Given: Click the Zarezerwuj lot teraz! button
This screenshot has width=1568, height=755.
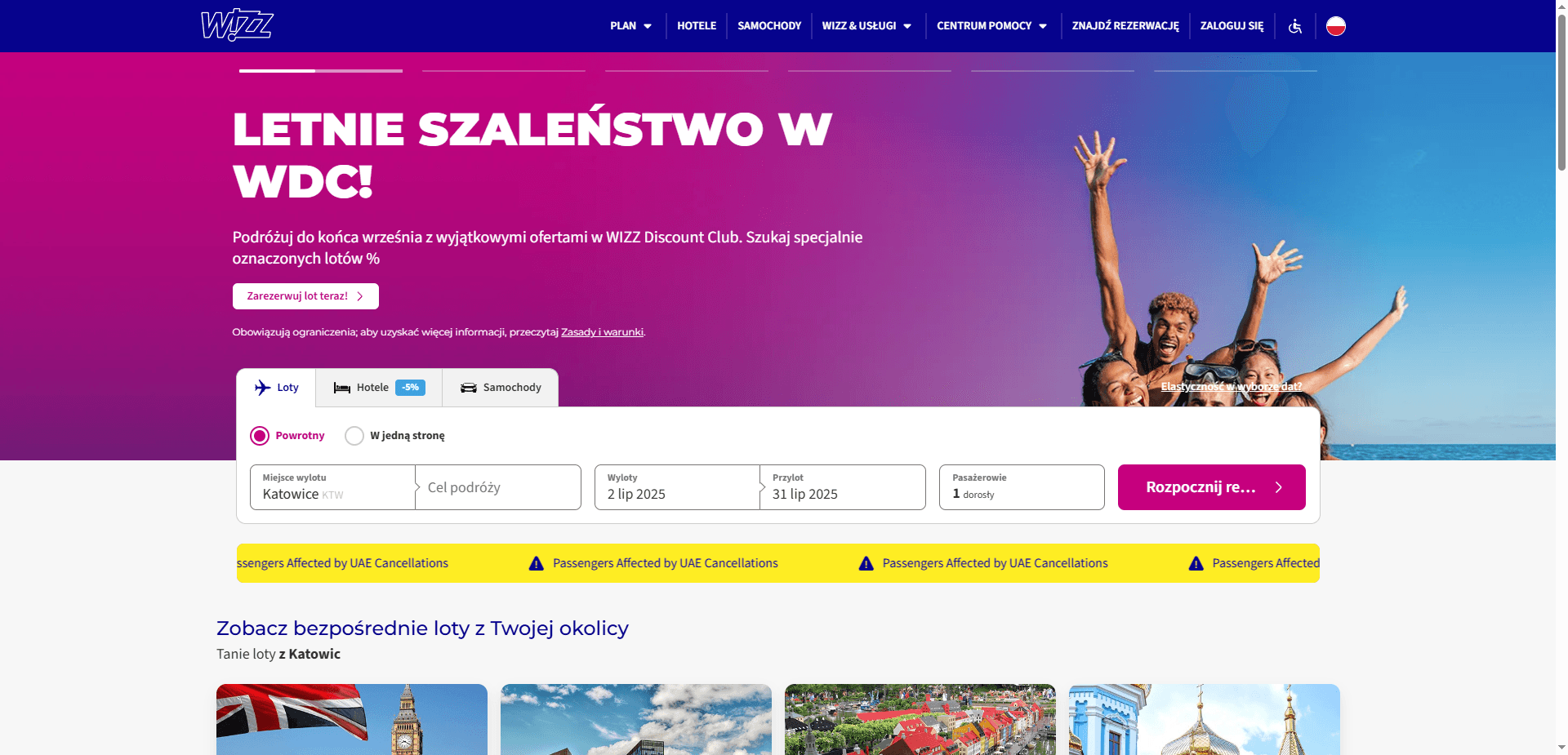Looking at the screenshot, I should click(x=305, y=296).
